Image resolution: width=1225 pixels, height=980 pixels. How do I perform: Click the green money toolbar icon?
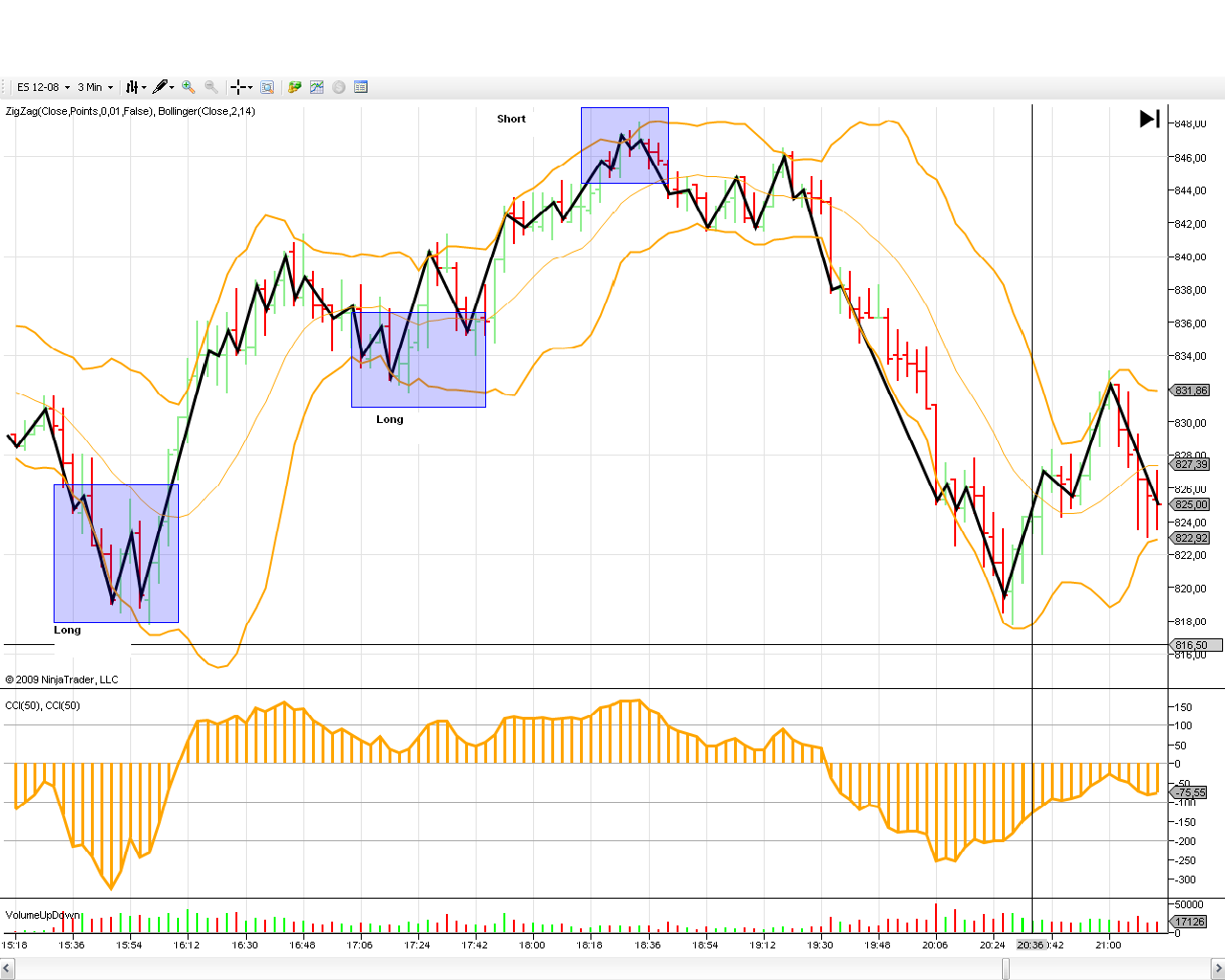point(295,87)
